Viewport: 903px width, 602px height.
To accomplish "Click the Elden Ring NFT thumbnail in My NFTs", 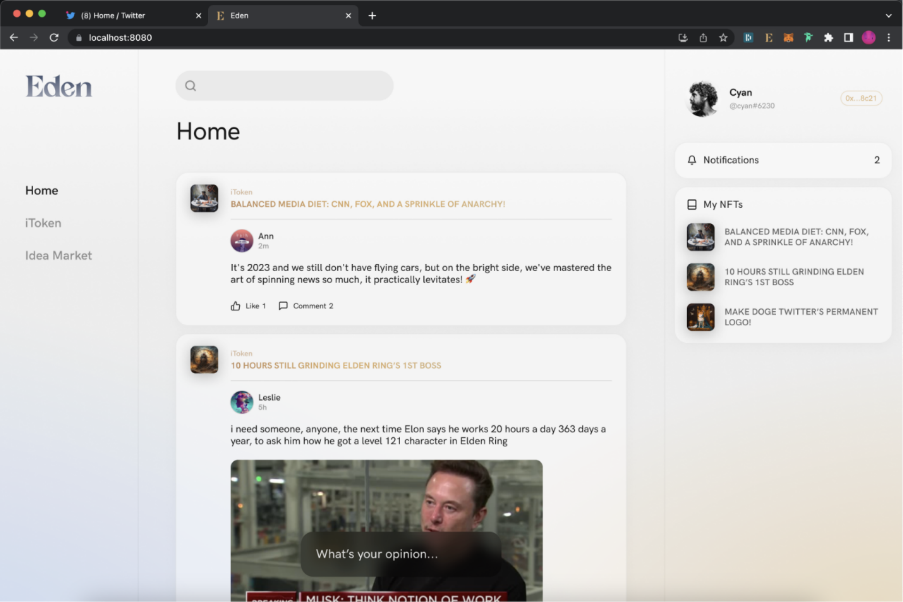I will 700,277.
